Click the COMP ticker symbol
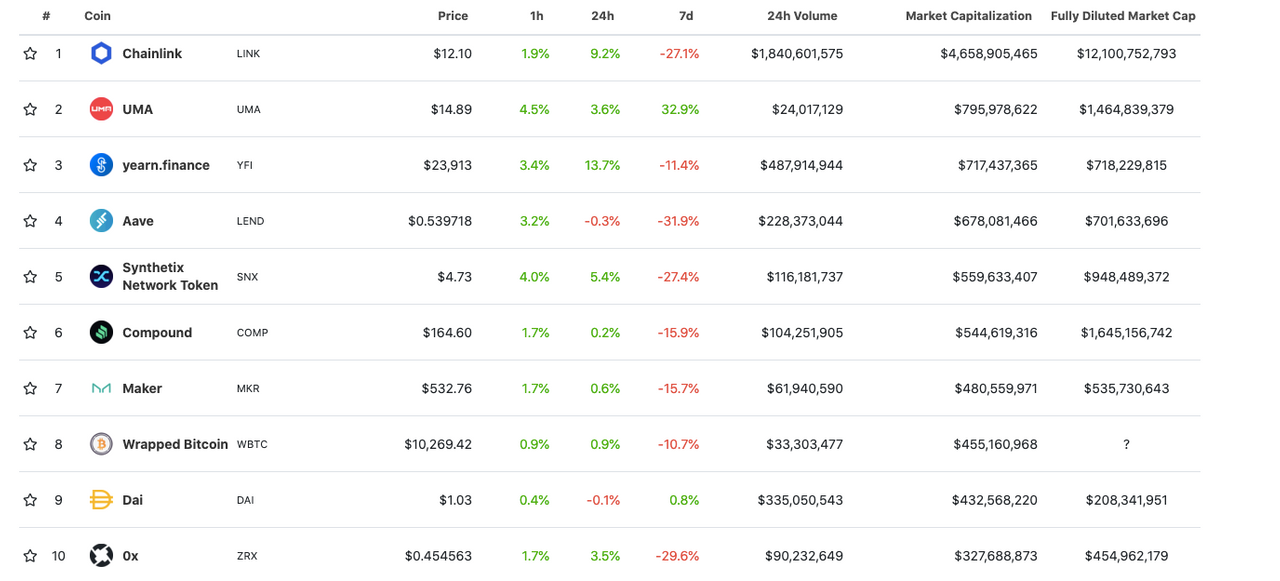1280x581 pixels. [x=252, y=333]
